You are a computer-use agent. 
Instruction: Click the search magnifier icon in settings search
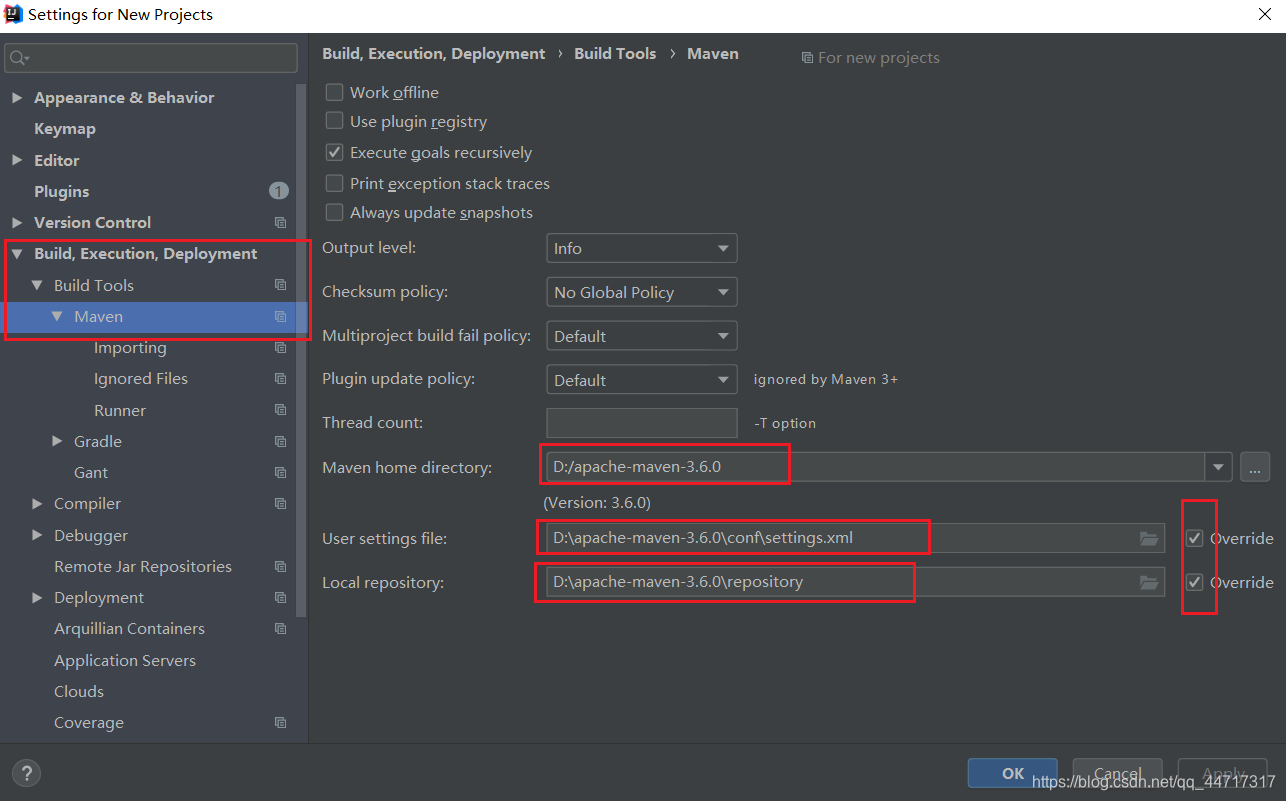(17, 58)
